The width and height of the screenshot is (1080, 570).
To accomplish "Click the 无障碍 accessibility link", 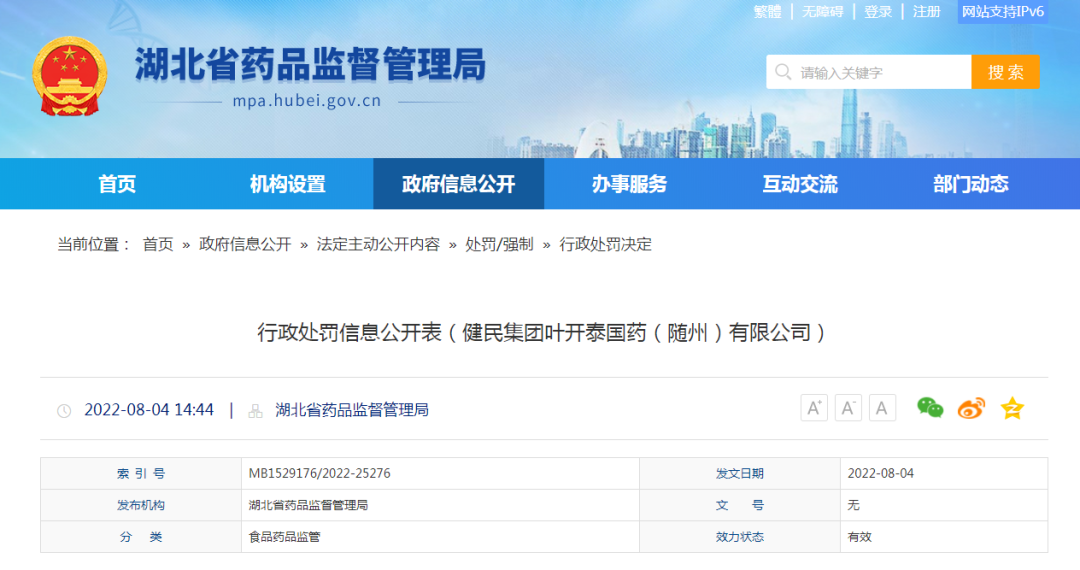I will pos(822,12).
